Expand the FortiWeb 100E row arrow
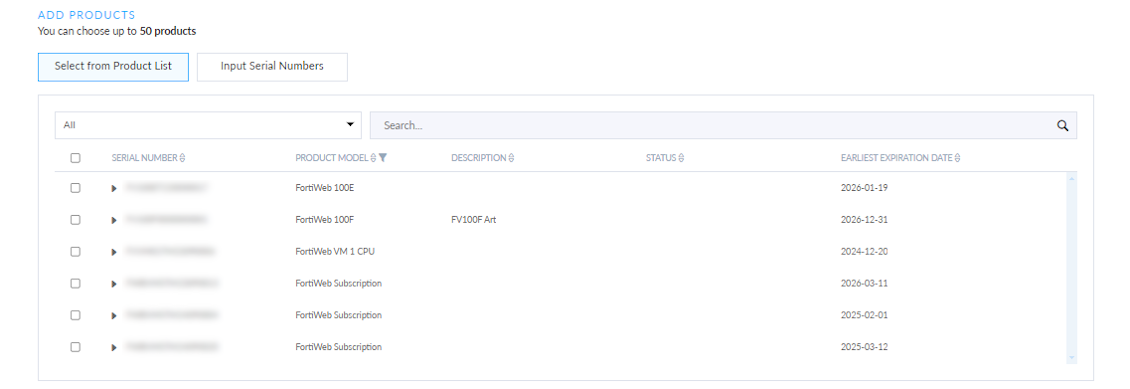Screen dimensions: 1130x389 (114, 188)
